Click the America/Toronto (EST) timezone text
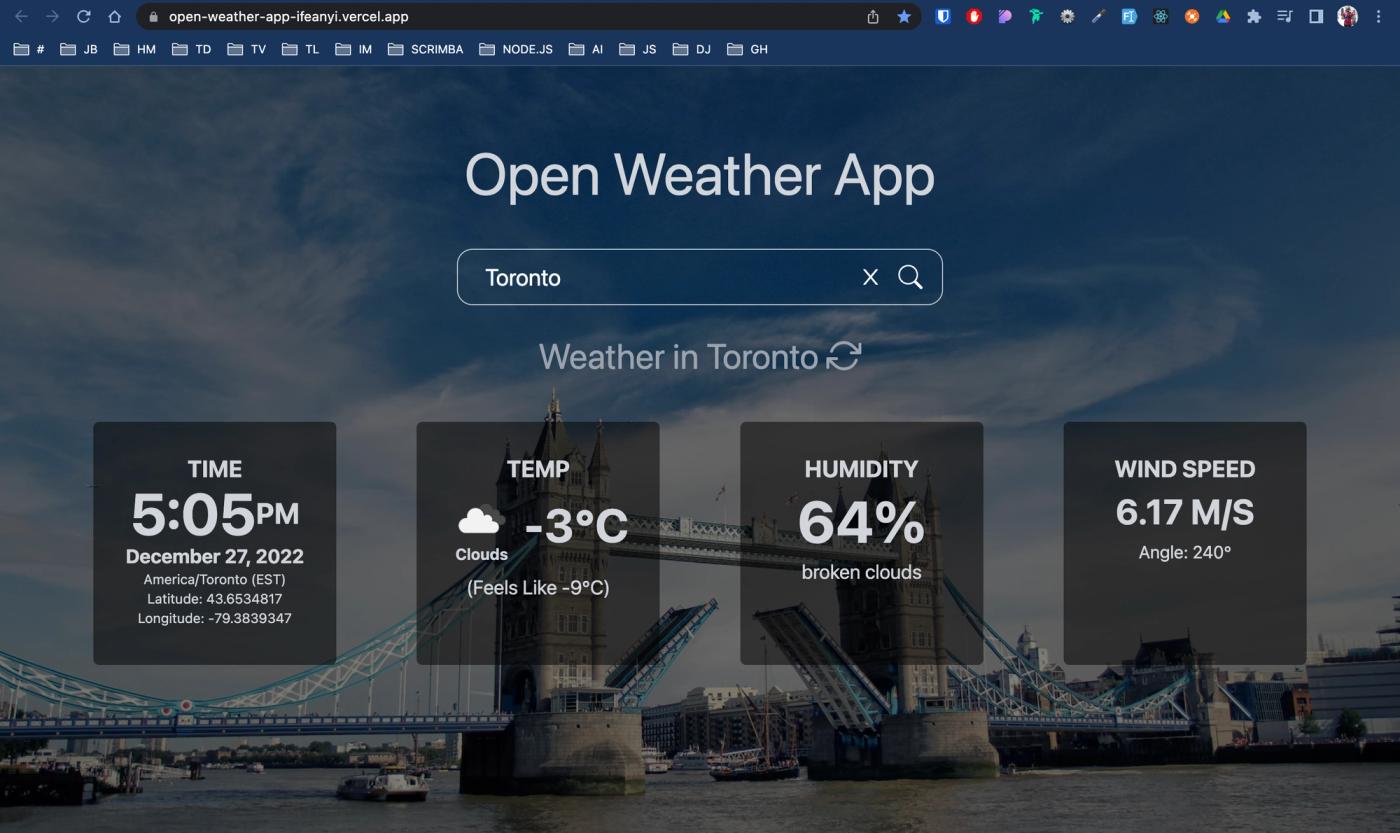The width and height of the screenshot is (1400, 833). click(215, 580)
